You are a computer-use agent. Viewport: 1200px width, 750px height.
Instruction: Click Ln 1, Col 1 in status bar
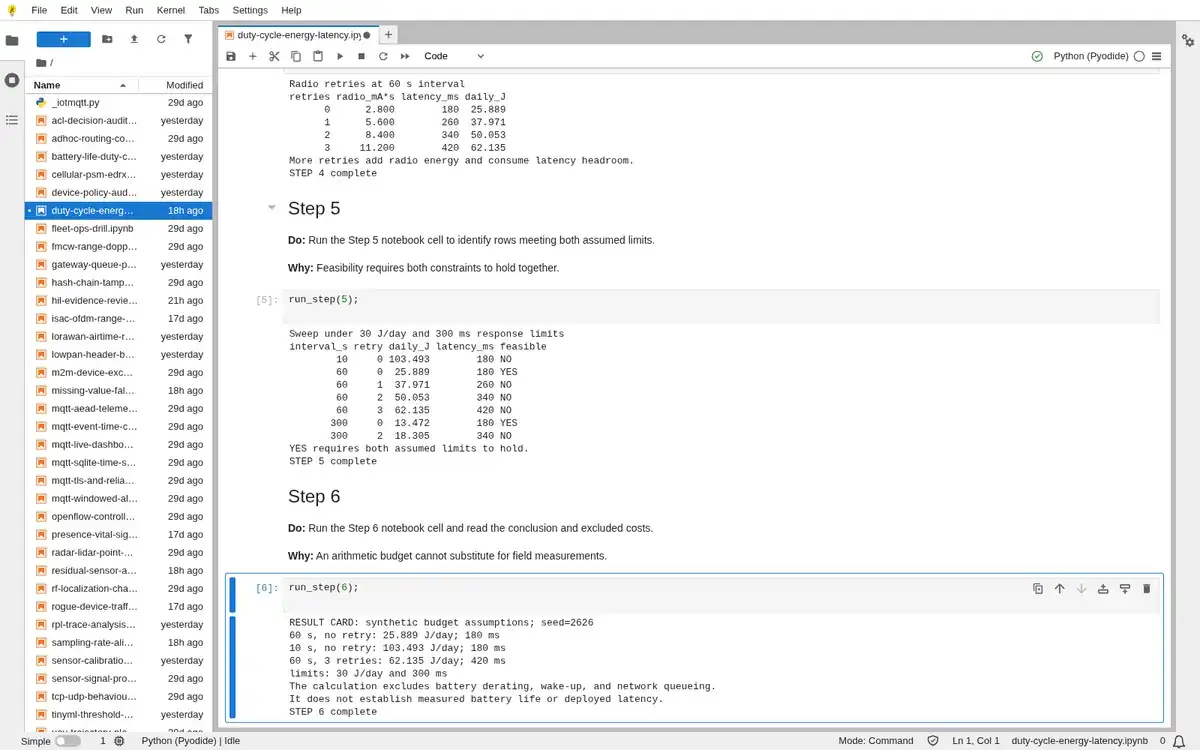point(976,741)
